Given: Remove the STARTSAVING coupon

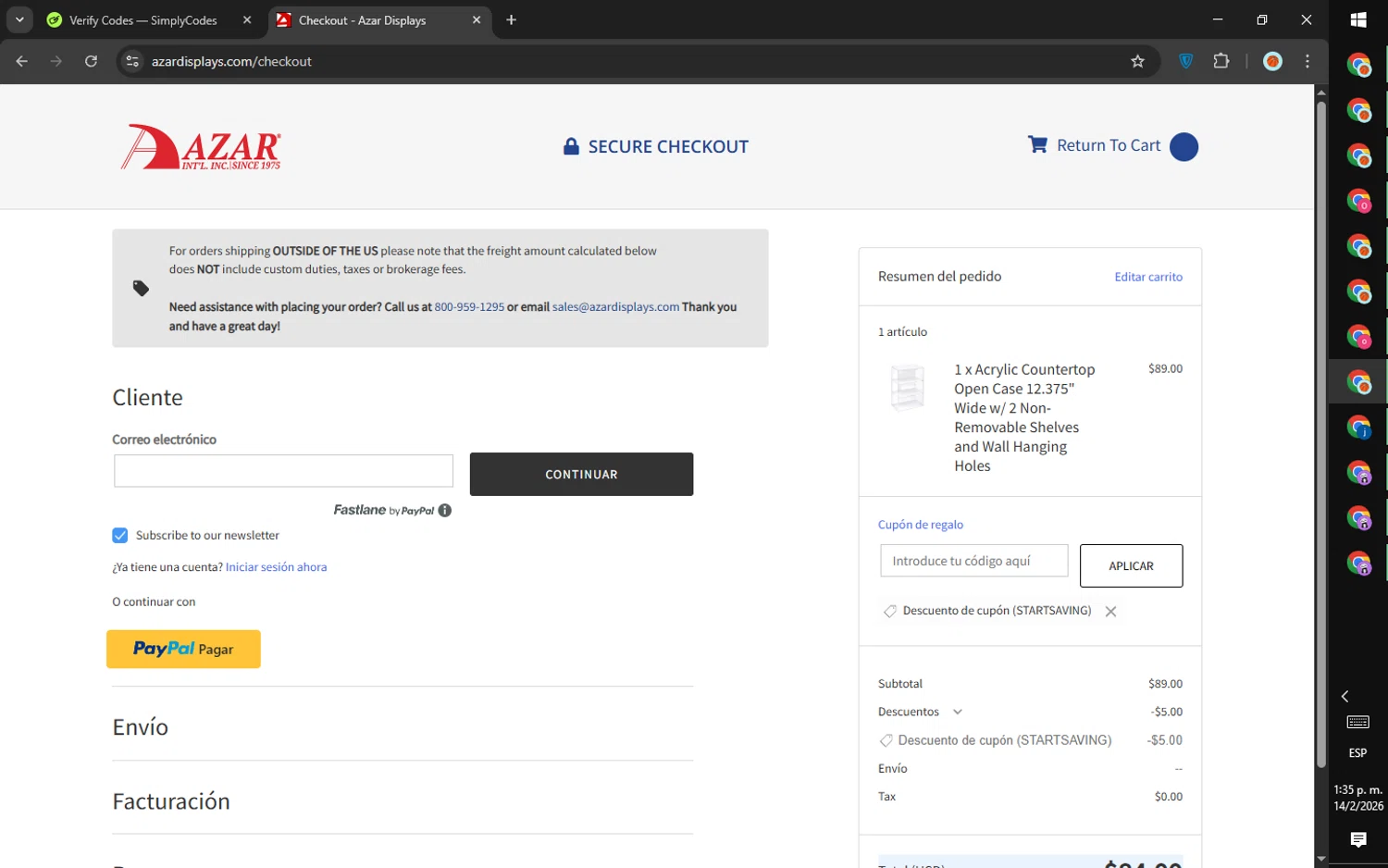Looking at the screenshot, I should point(1110,612).
